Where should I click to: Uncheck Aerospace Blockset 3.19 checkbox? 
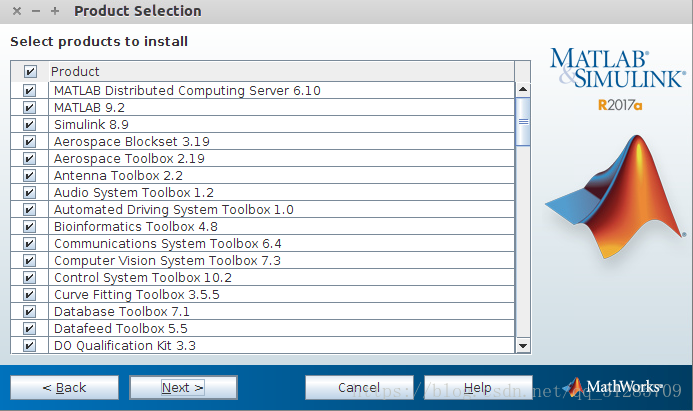pos(29,141)
